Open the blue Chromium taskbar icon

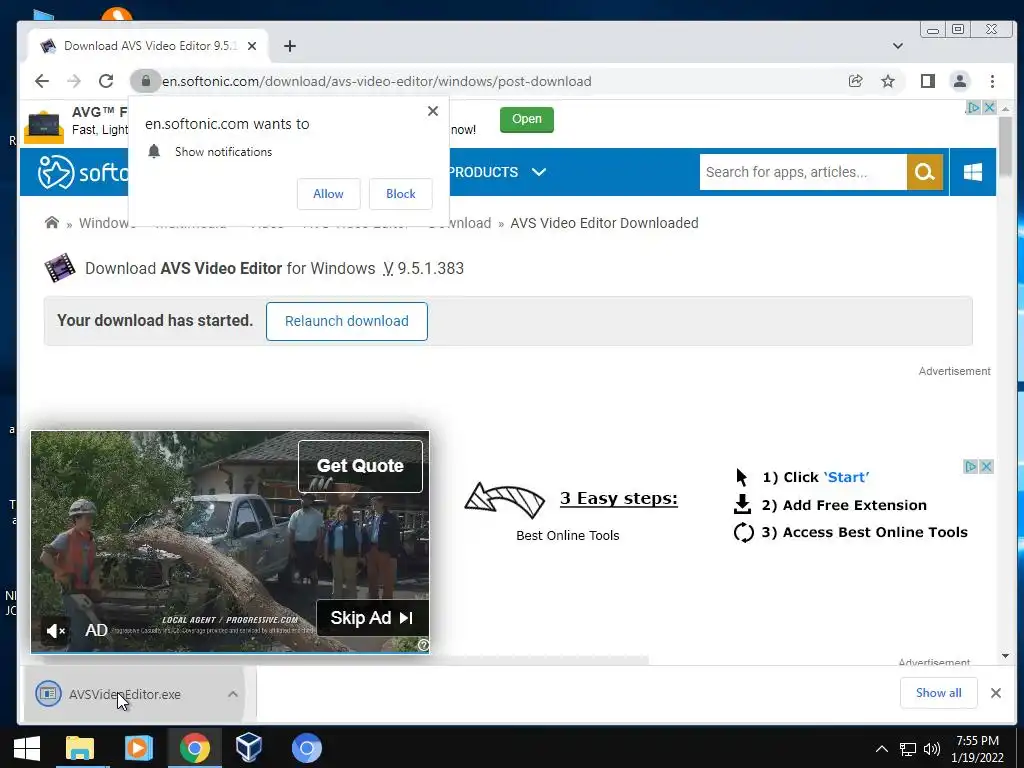point(306,748)
